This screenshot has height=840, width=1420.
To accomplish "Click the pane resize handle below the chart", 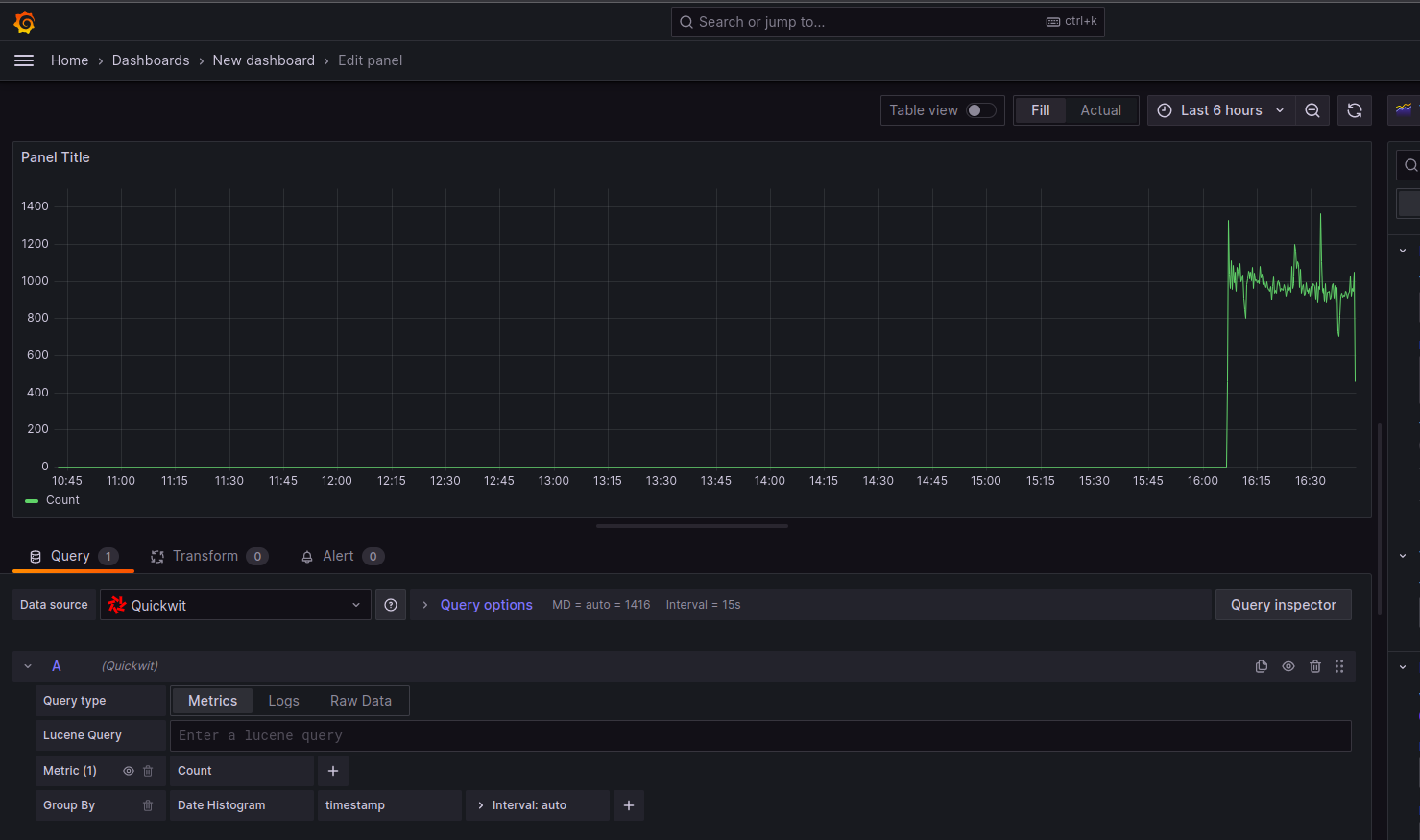I will coord(692,526).
